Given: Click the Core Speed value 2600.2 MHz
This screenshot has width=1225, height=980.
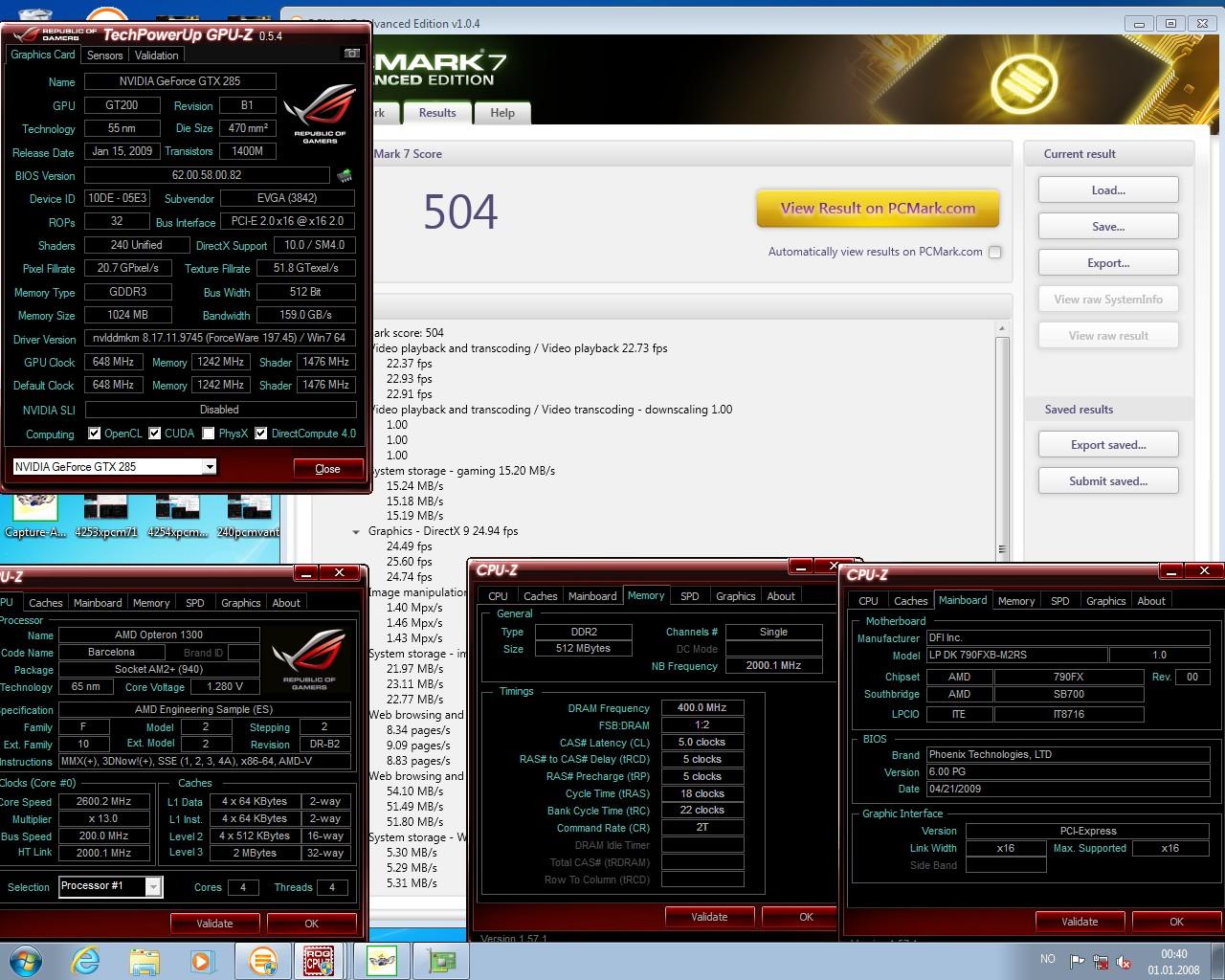Looking at the screenshot, I should 103,802.
